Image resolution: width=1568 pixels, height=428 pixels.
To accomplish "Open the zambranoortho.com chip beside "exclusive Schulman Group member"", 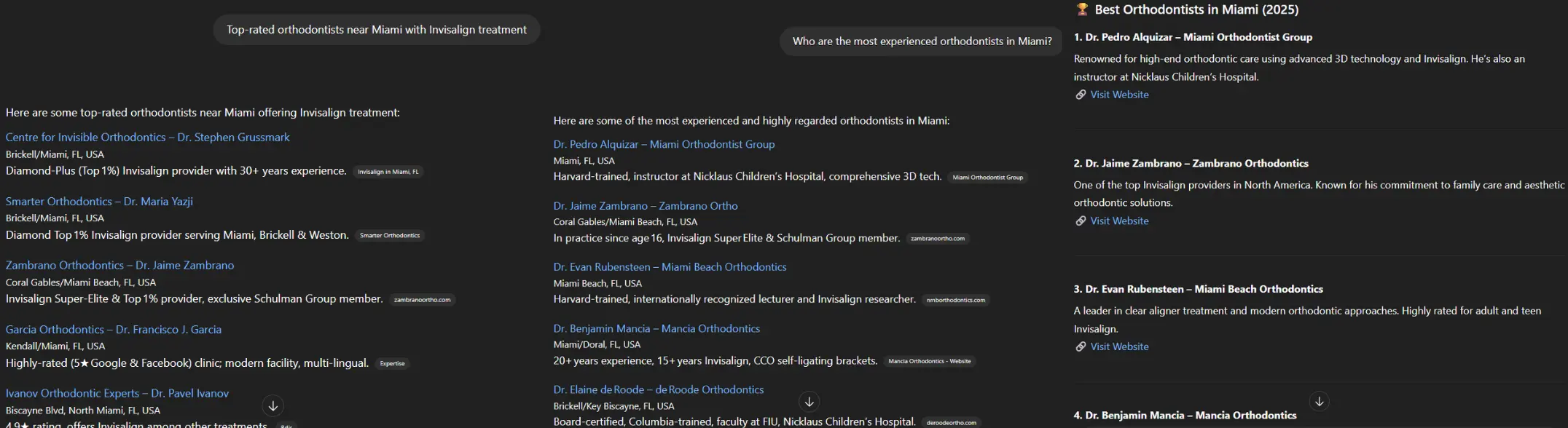I will pyautogui.click(x=422, y=299).
